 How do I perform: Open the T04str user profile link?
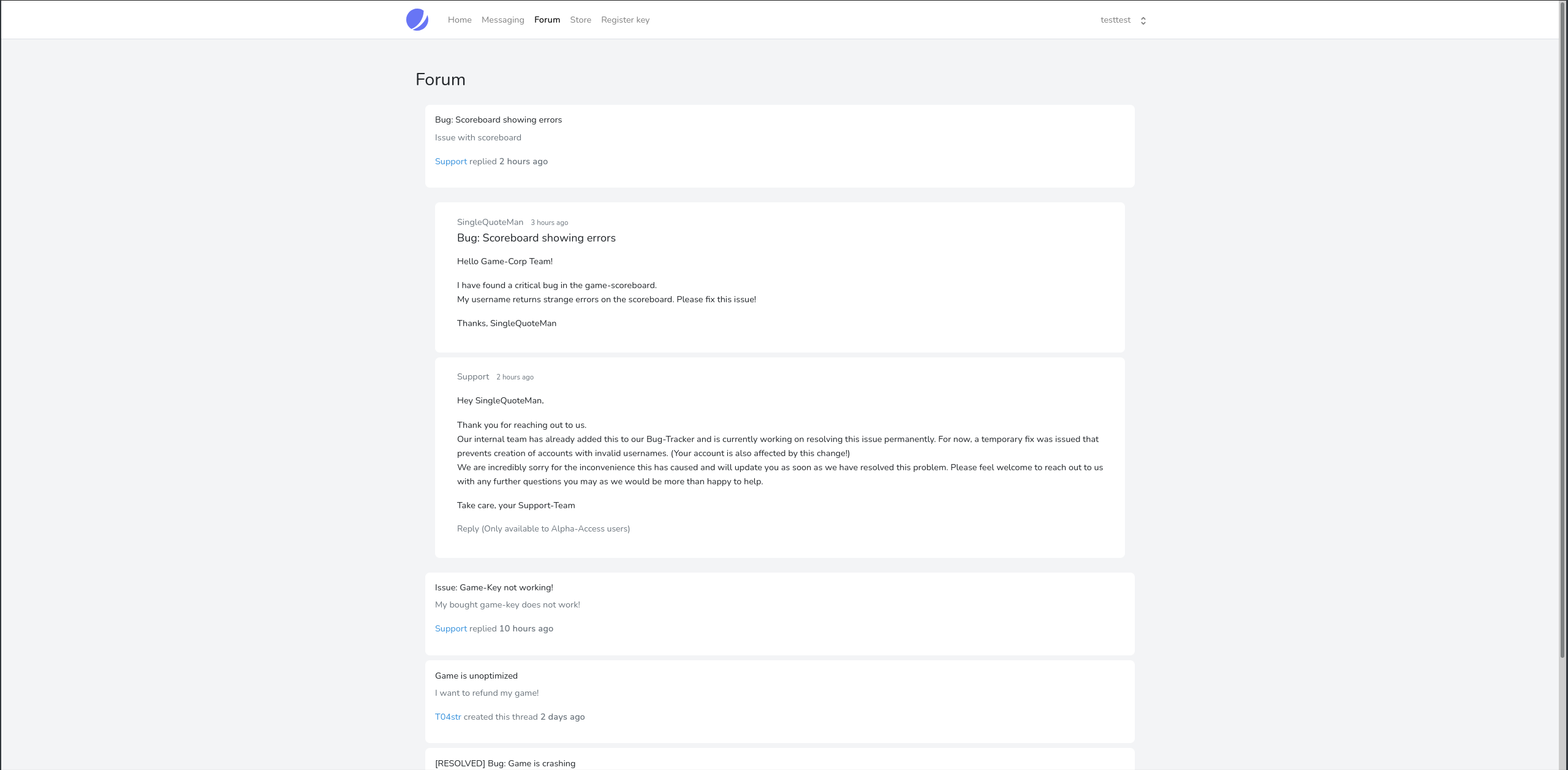(448, 717)
